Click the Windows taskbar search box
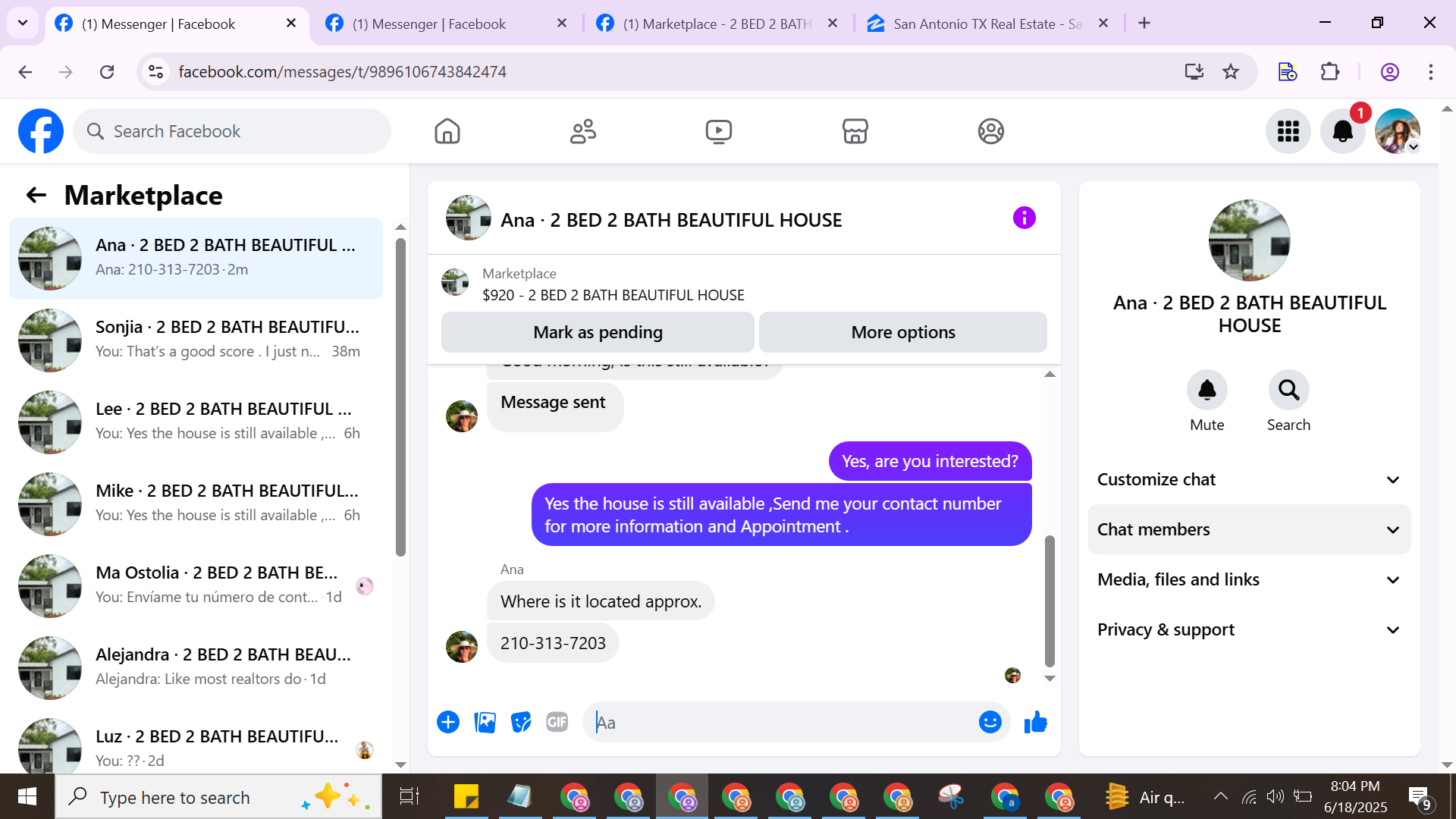This screenshot has height=819, width=1456. (x=218, y=796)
